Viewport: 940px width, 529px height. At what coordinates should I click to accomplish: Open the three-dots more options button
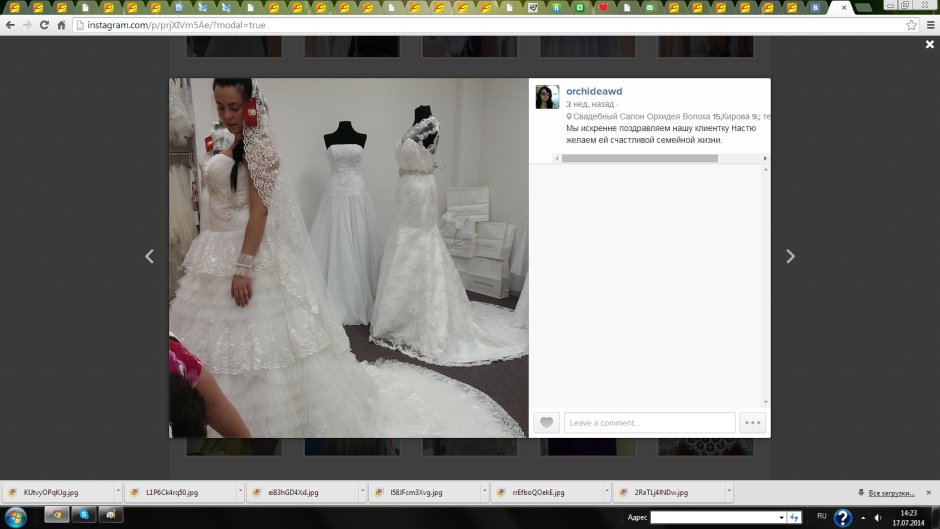tap(753, 423)
